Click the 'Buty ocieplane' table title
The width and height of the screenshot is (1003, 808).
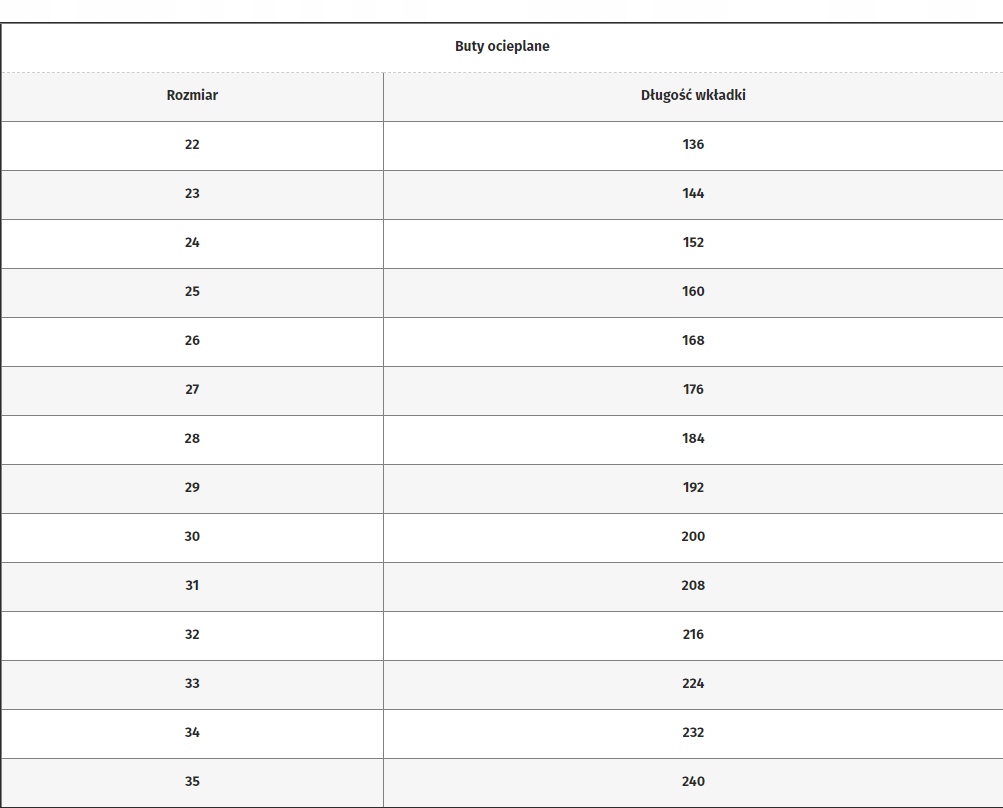click(x=502, y=46)
